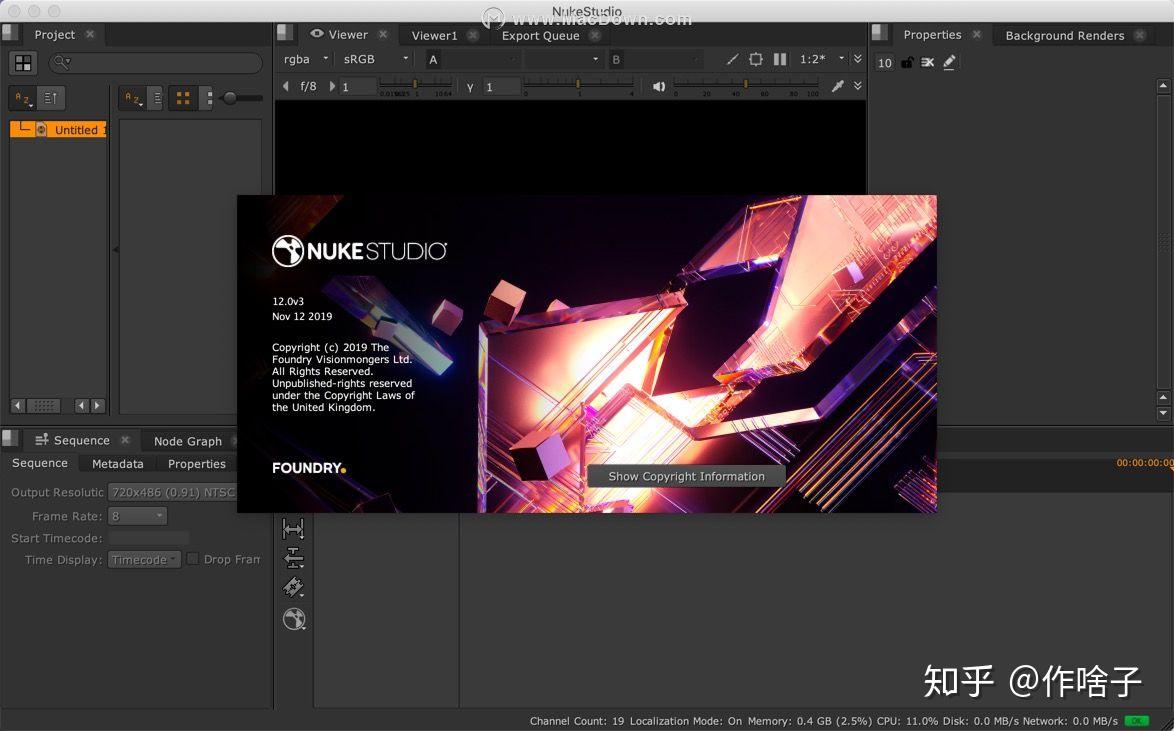Image resolution: width=1174 pixels, height=731 pixels.
Task: Click the viewer pause icon
Action: [780, 59]
